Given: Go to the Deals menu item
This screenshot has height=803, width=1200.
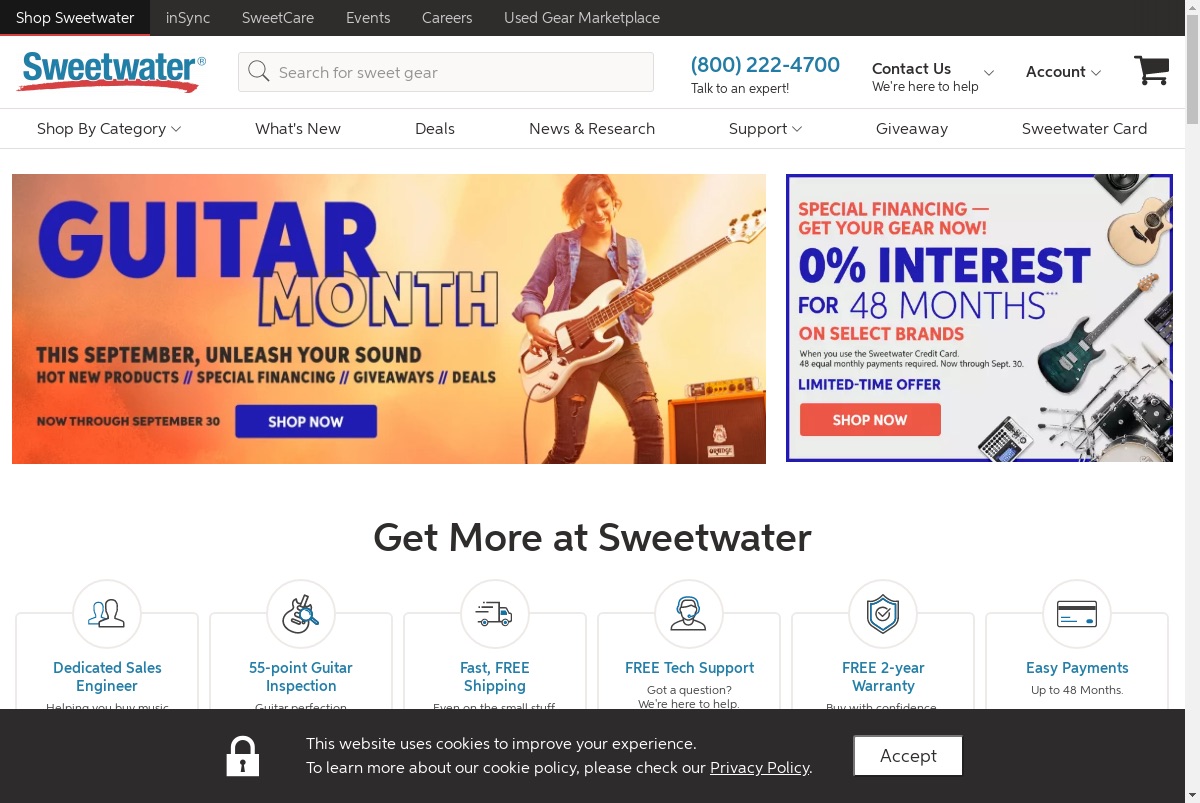Looking at the screenshot, I should tap(435, 128).
